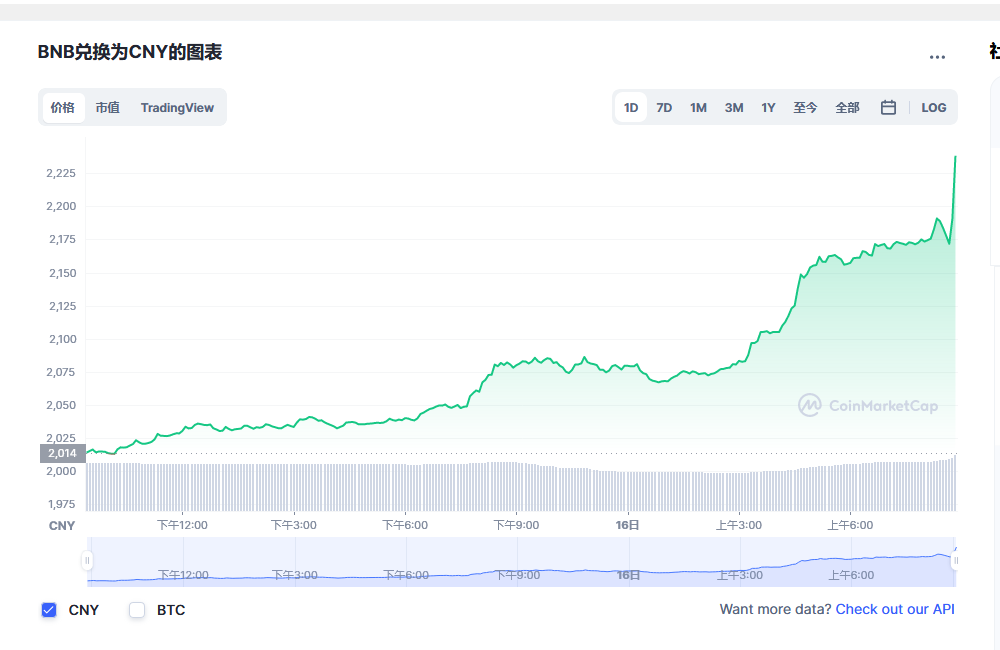Open the TradingView chart tab
1000x650 pixels.
point(177,108)
